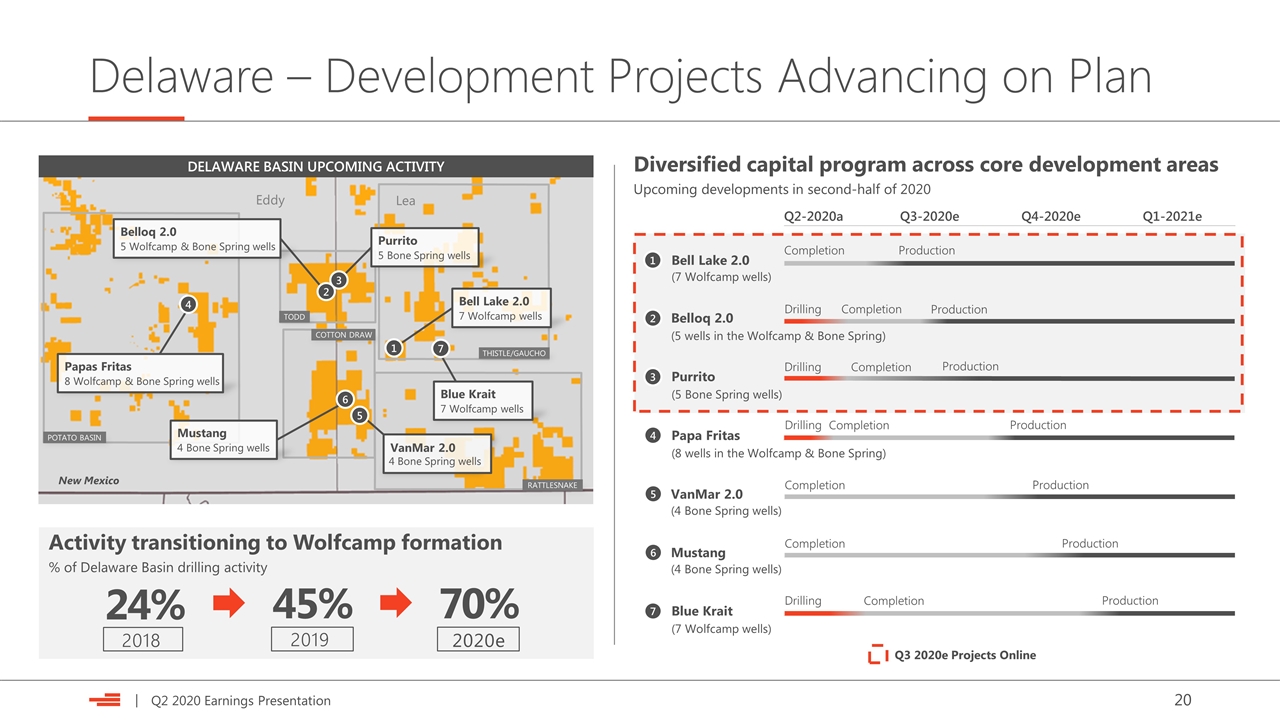1280x720 pixels.
Task: Select the VanMar 2.0 map callout
Action: (x=436, y=454)
